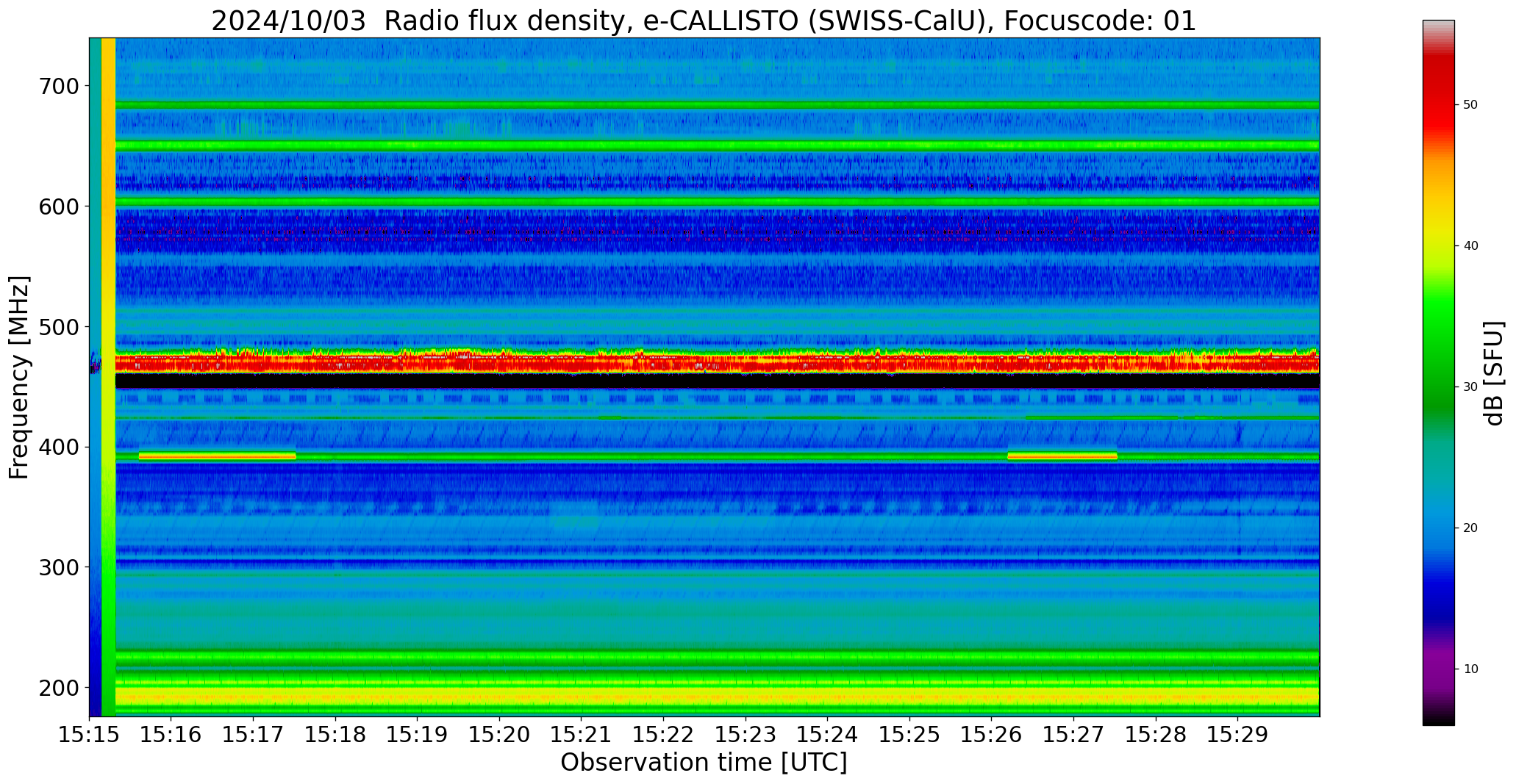Image resolution: width=1516 pixels, height=784 pixels.
Task: Click the 15:26 time tick label
Action: point(992,735)
